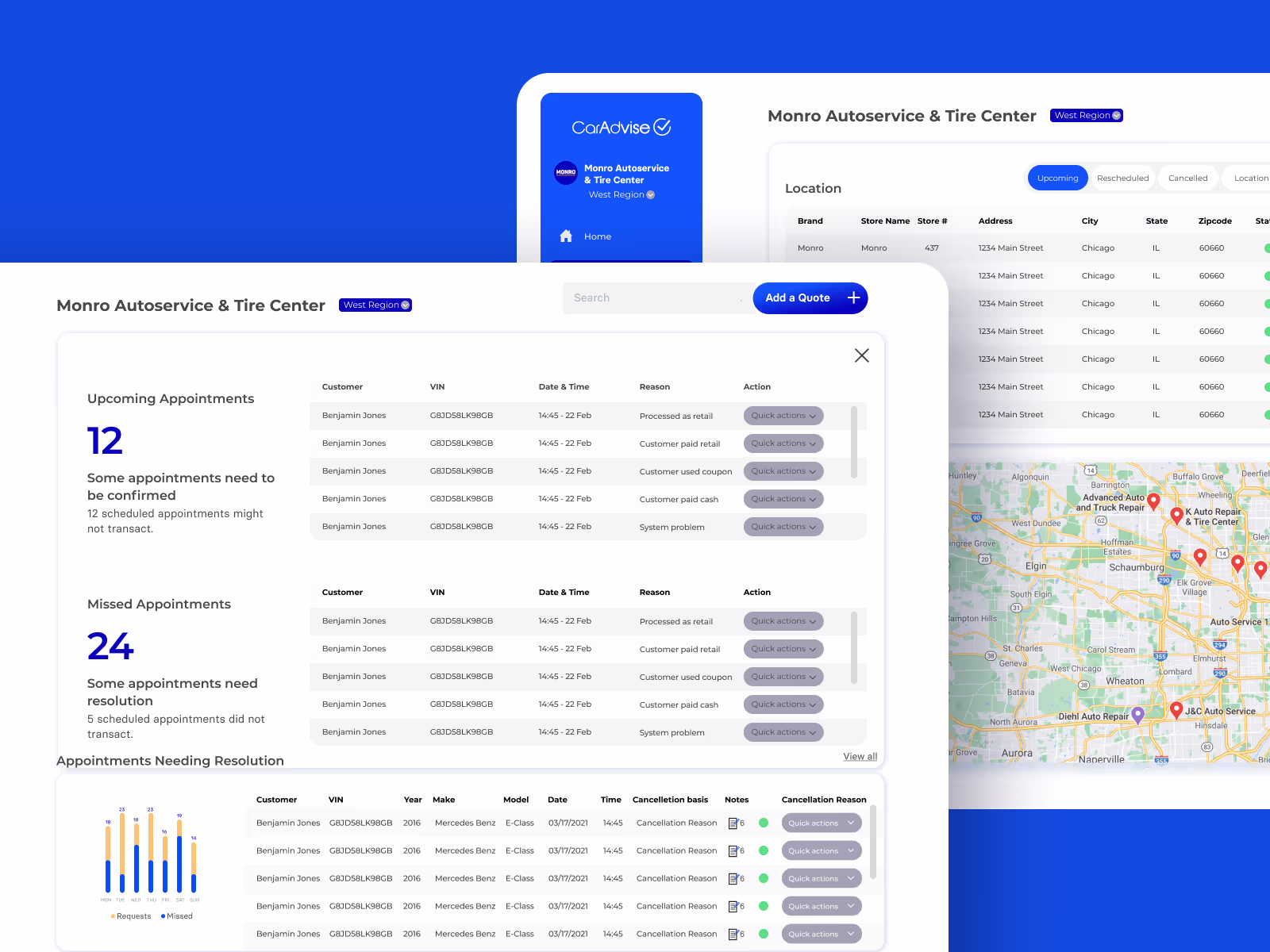The height and width of the screenshot is (952, 1270).
Task: Click green status dot in third cancellation row
Action: click(x=764, y=878)
